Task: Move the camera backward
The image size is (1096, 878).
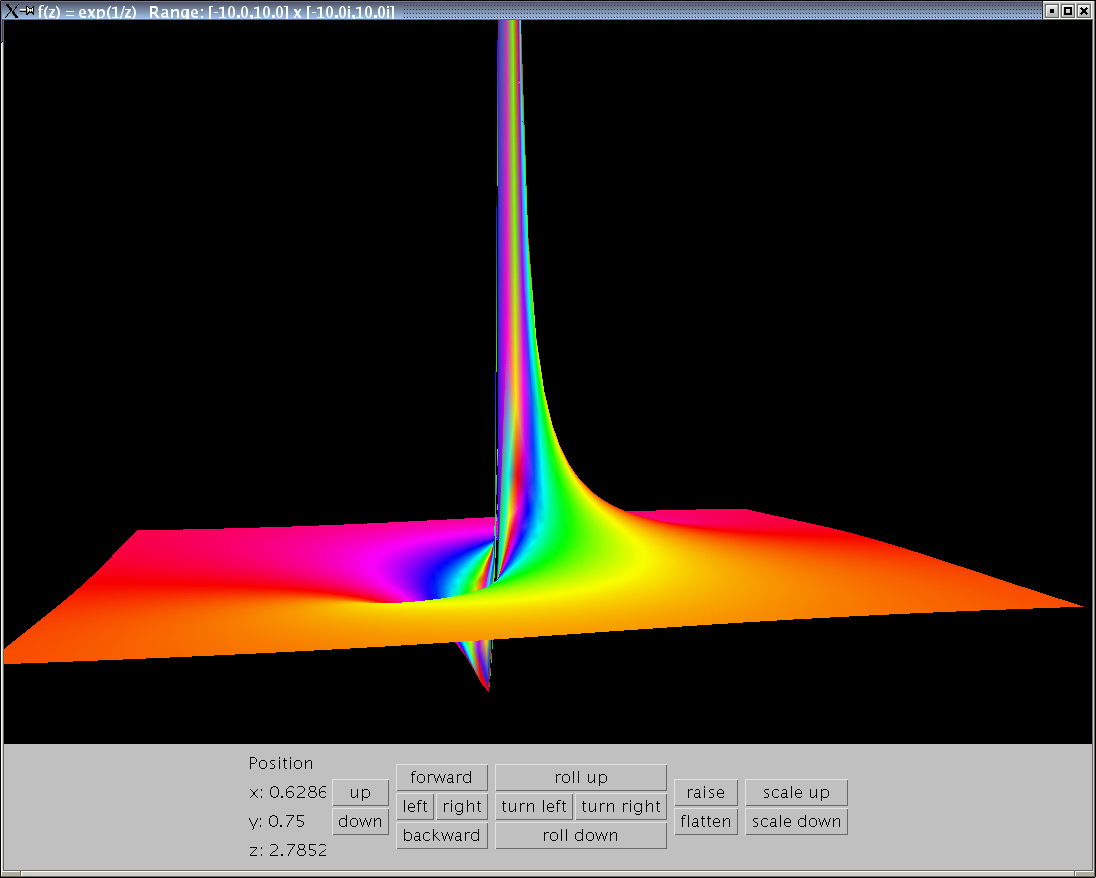Action: point(441,835)
